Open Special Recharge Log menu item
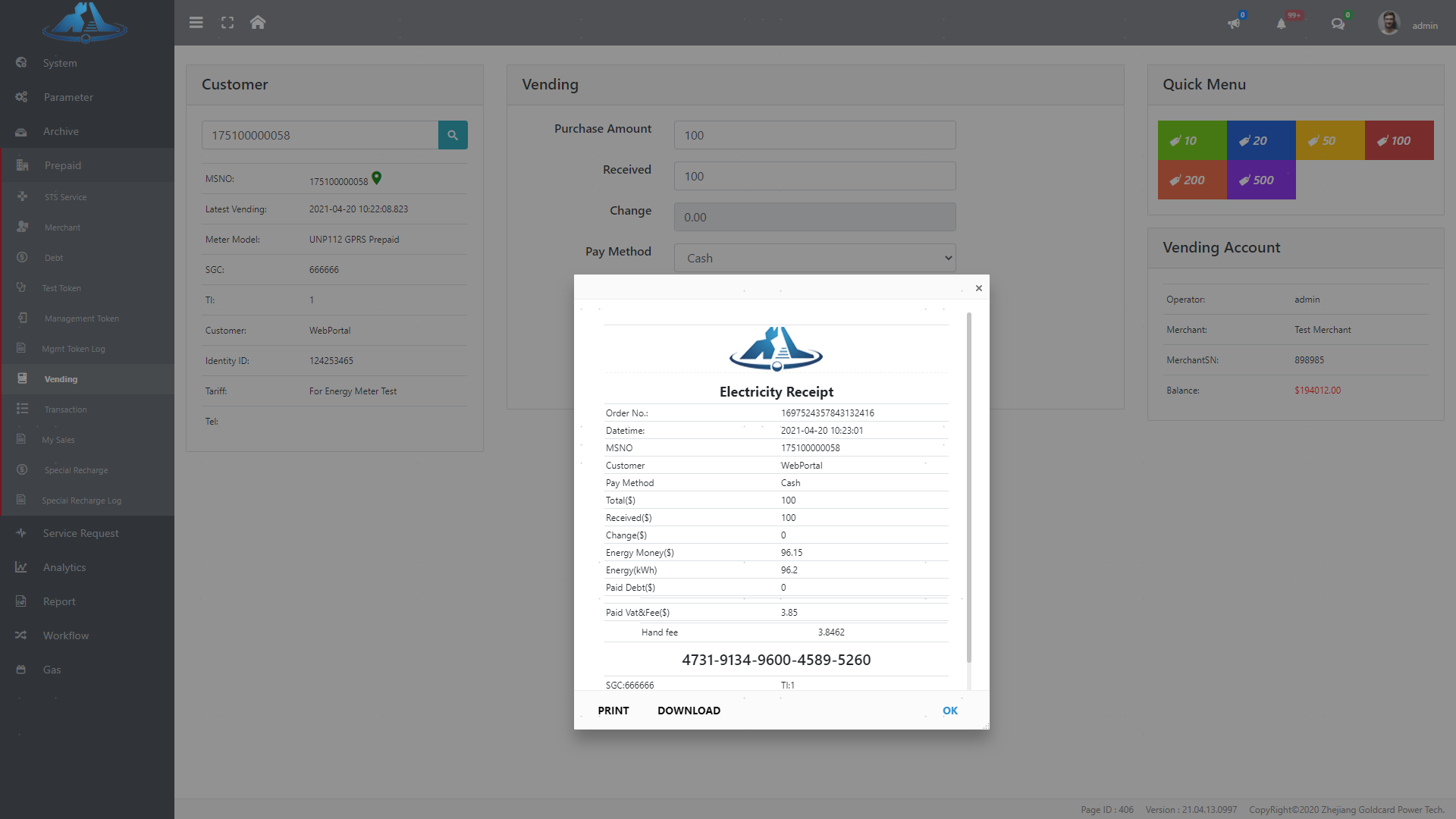The width and height of the screenshot is (1456, 819). 81,500
